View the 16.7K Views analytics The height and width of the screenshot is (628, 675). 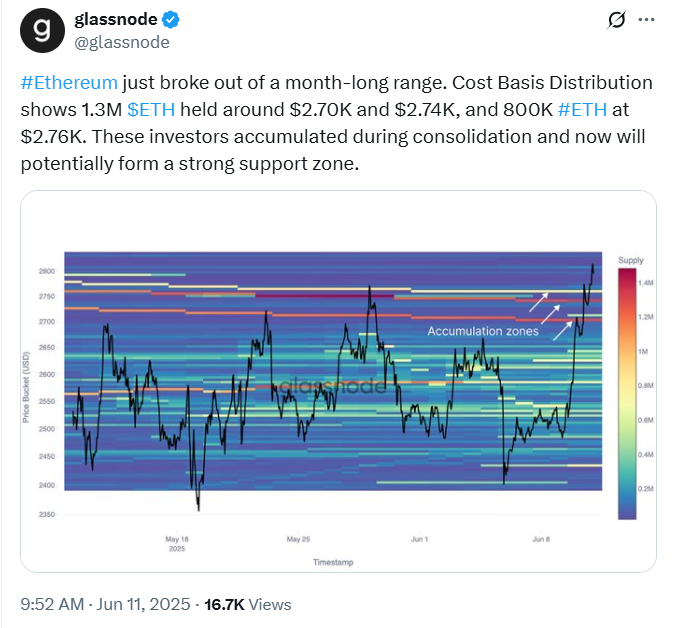click(x=248, y=604)
